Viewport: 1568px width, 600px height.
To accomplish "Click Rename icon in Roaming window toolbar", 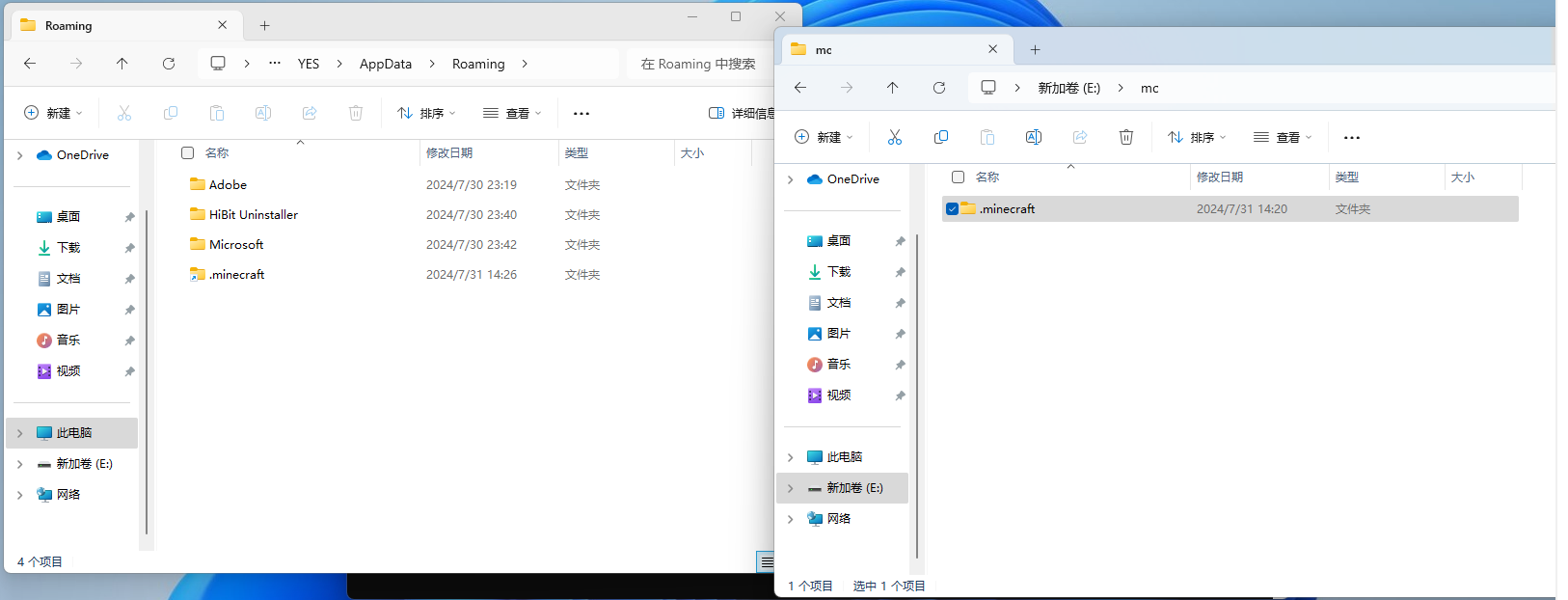I will [x=263, y=113].
